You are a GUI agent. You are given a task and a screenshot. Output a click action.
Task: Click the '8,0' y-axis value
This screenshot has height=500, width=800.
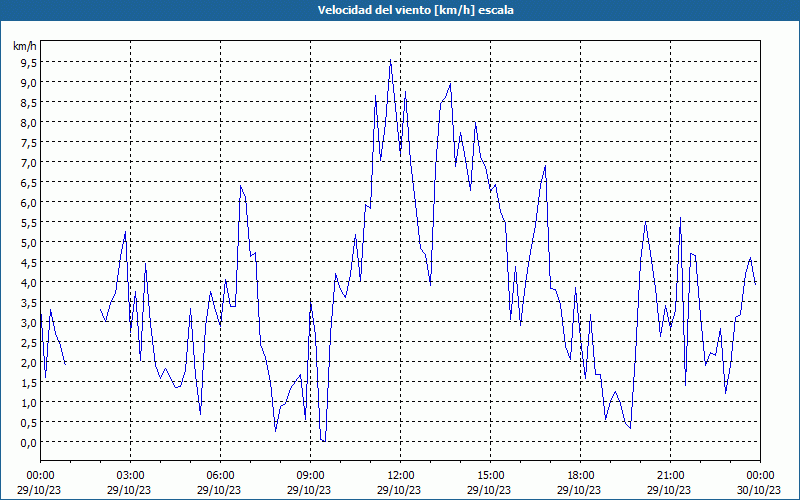[29, 122]
